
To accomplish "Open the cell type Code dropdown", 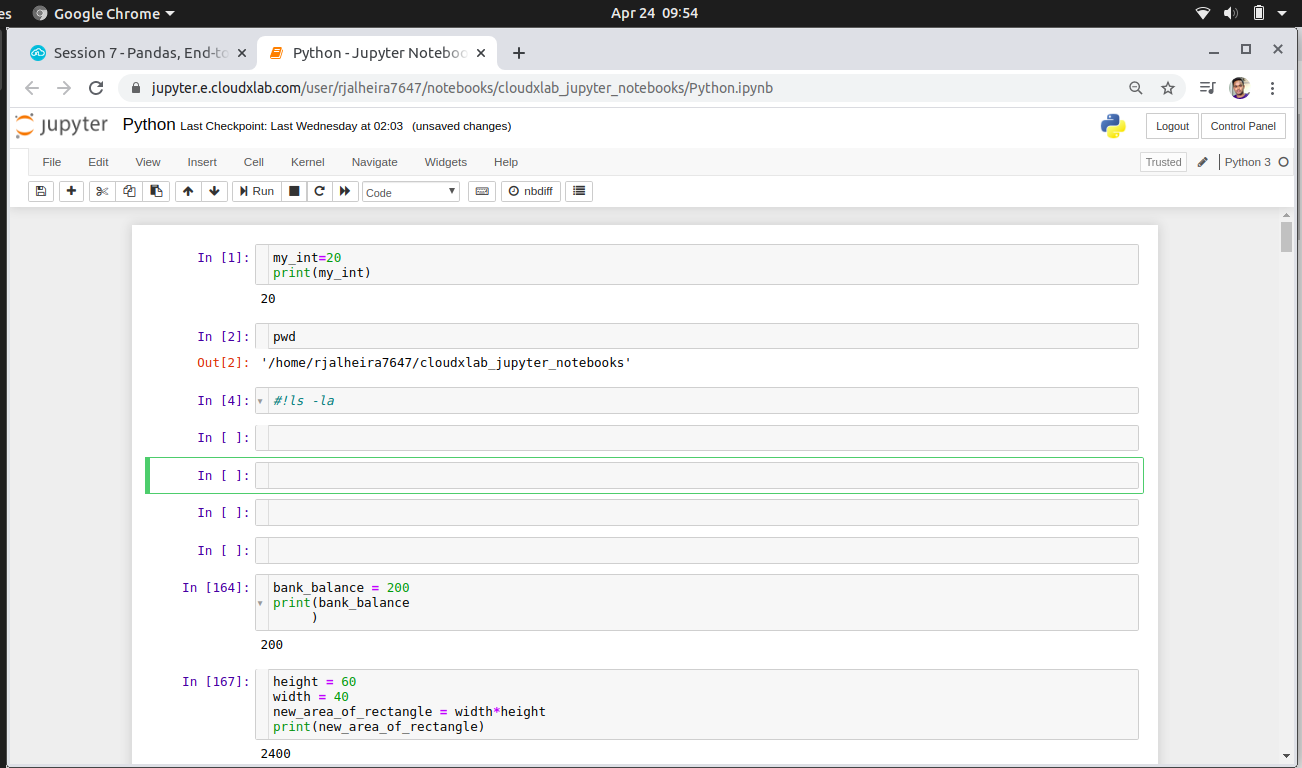I will [411, 192].
